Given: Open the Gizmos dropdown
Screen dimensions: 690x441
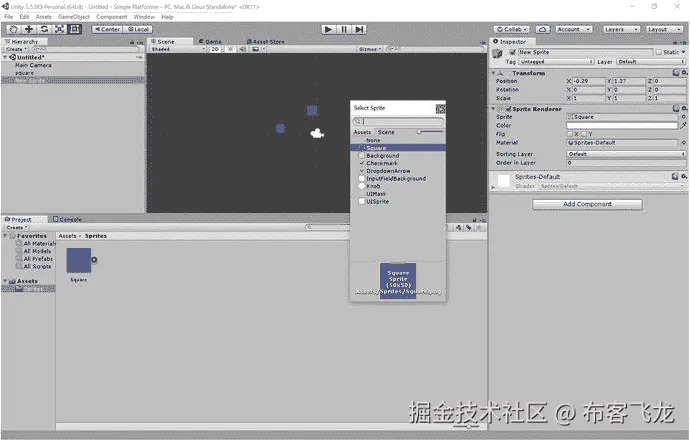Looking at the screenshot, I should tap(370, 49).
